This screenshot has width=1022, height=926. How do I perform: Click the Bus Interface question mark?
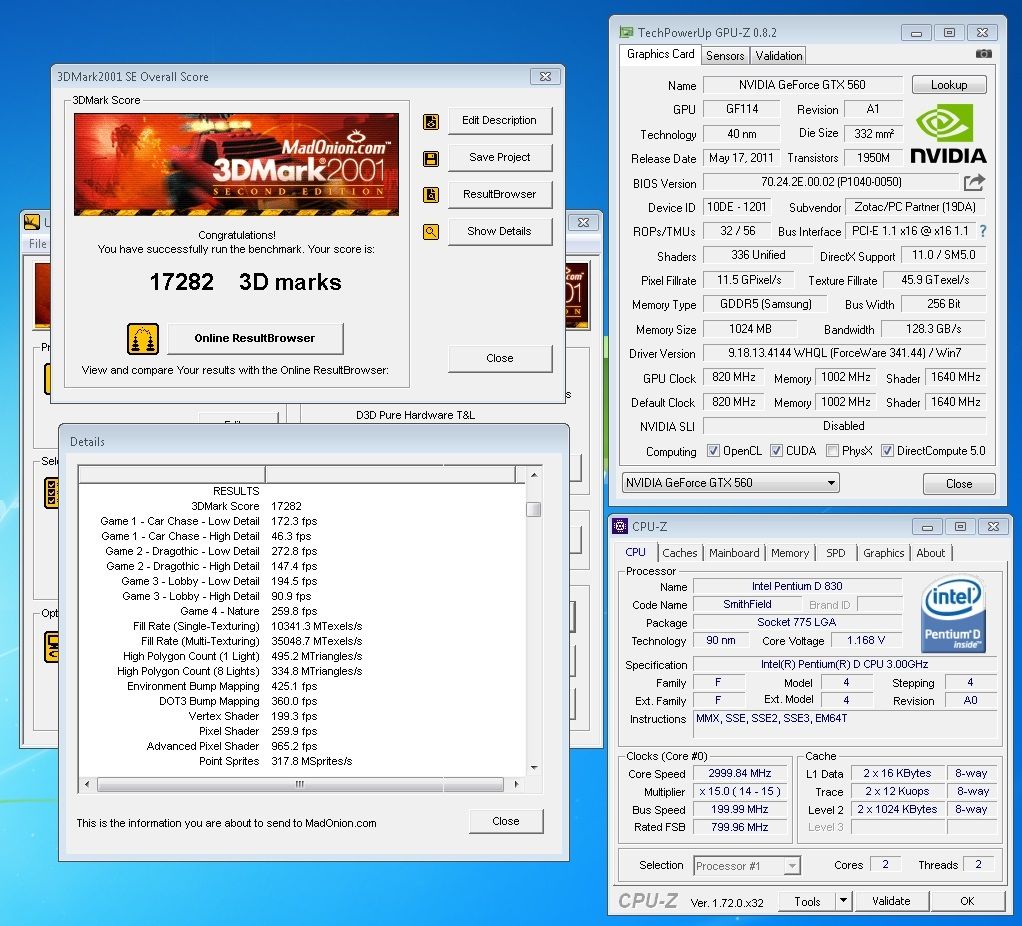click(983, 231)
